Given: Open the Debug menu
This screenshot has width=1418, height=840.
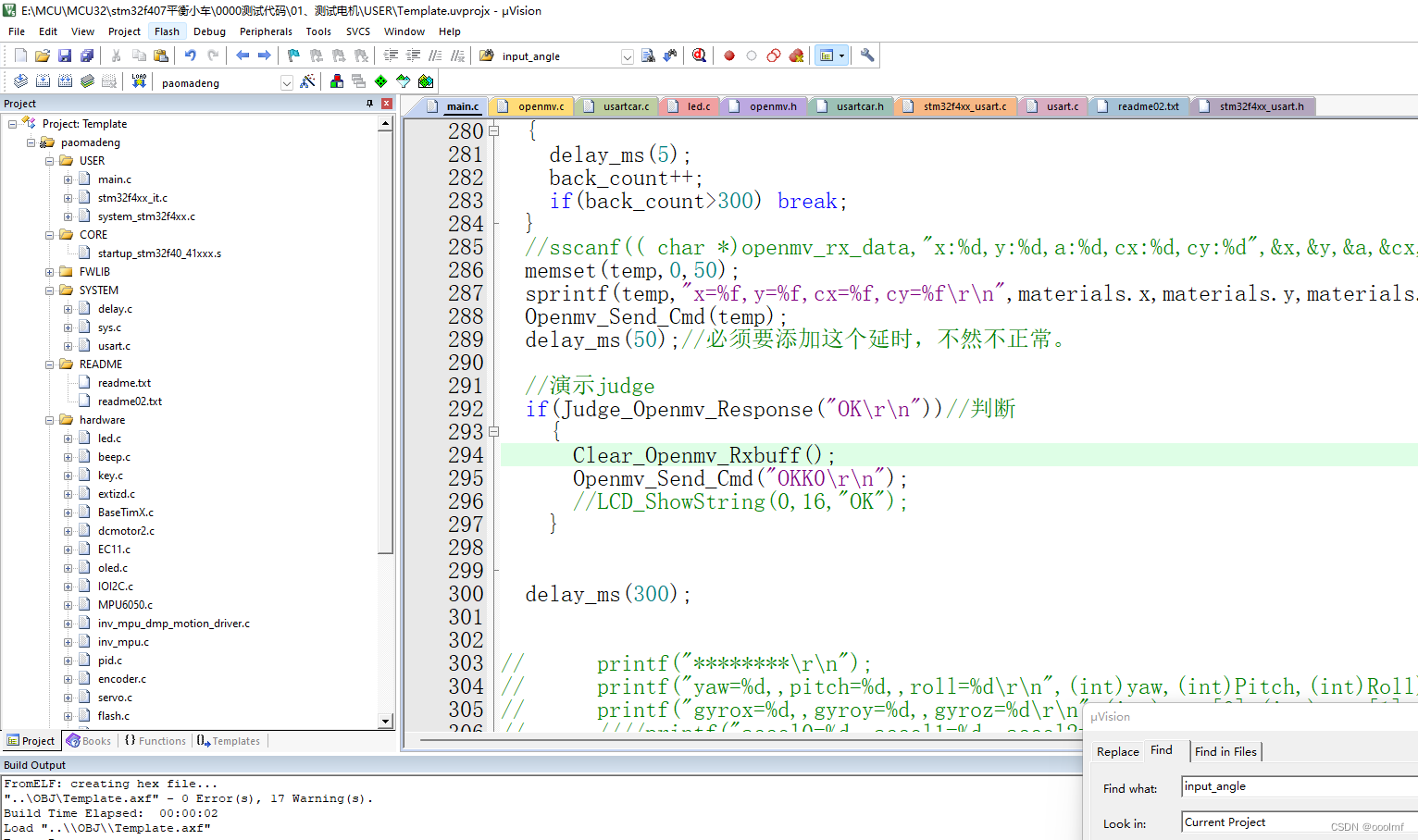Looking at the screenshot, I should coord(210,31).
